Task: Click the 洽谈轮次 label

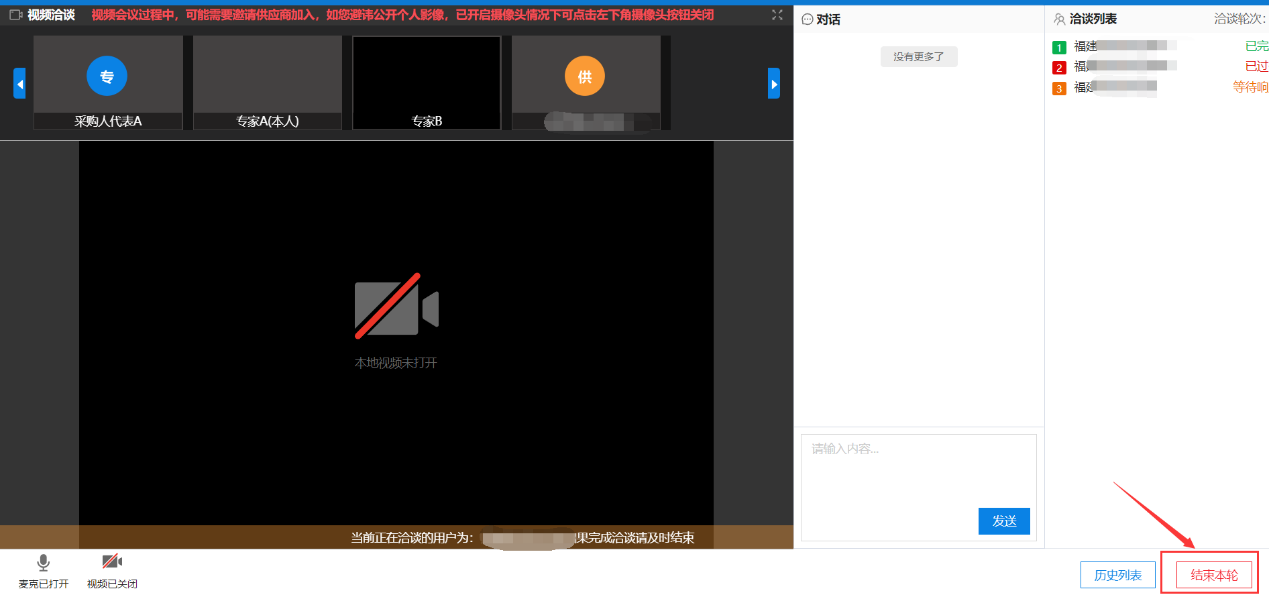Action: [x=1241, y=19]
